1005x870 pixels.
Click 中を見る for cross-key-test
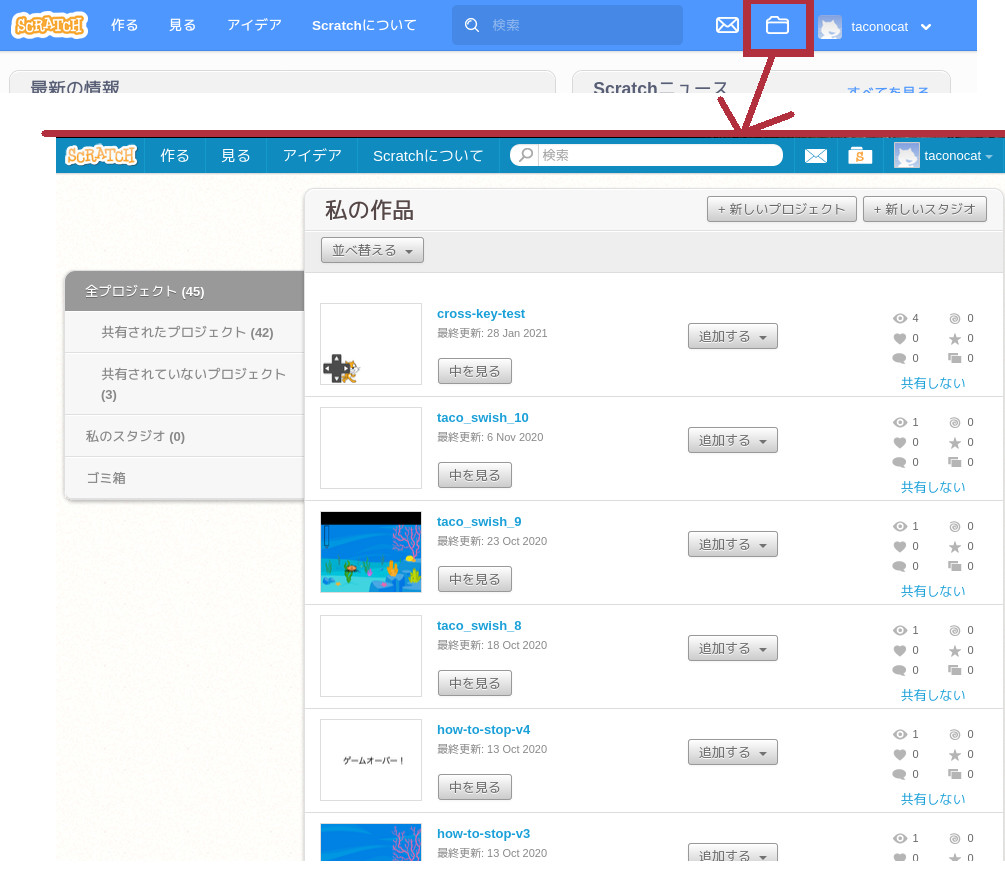click(x=475, y=371)
